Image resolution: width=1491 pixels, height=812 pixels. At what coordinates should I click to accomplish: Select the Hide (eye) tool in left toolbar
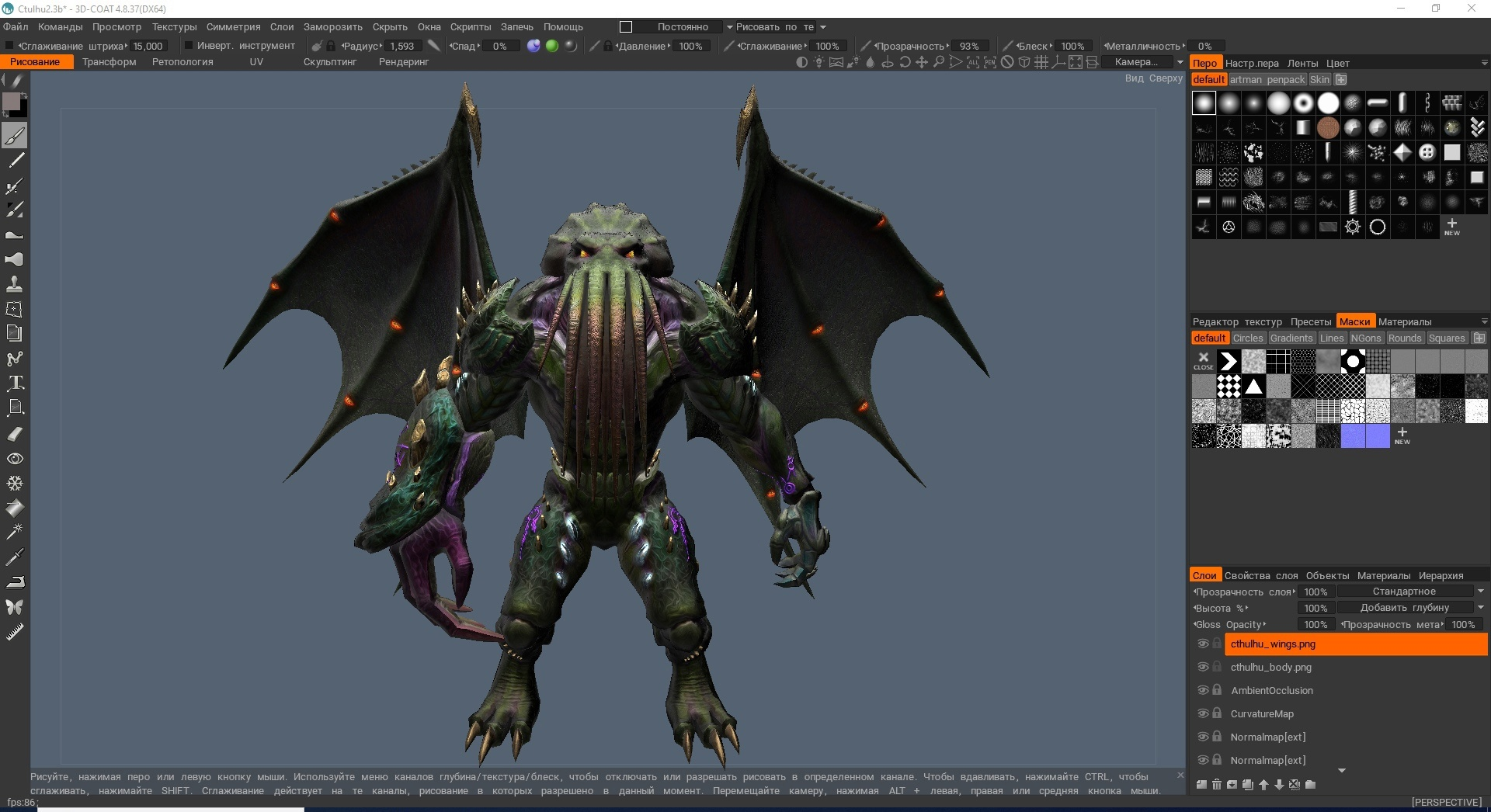click(x=15, y=459)
